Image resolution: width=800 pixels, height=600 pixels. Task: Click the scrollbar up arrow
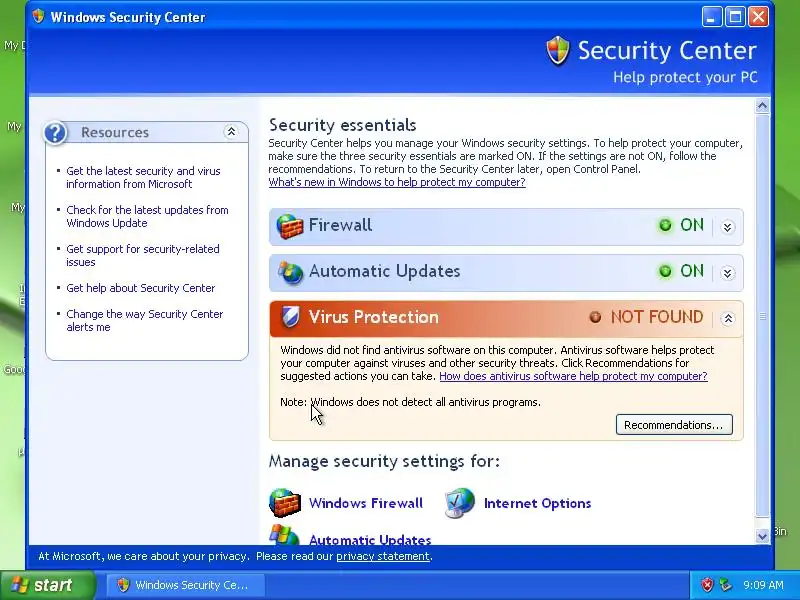[762, 106]
